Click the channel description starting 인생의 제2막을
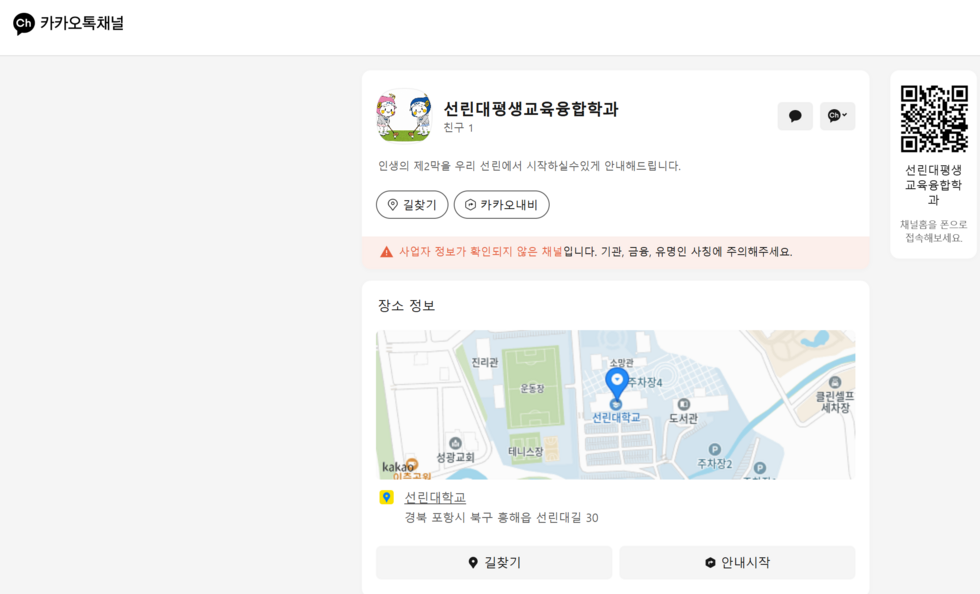This screenshot has width=980, height=594. click(x=529, y=166)
